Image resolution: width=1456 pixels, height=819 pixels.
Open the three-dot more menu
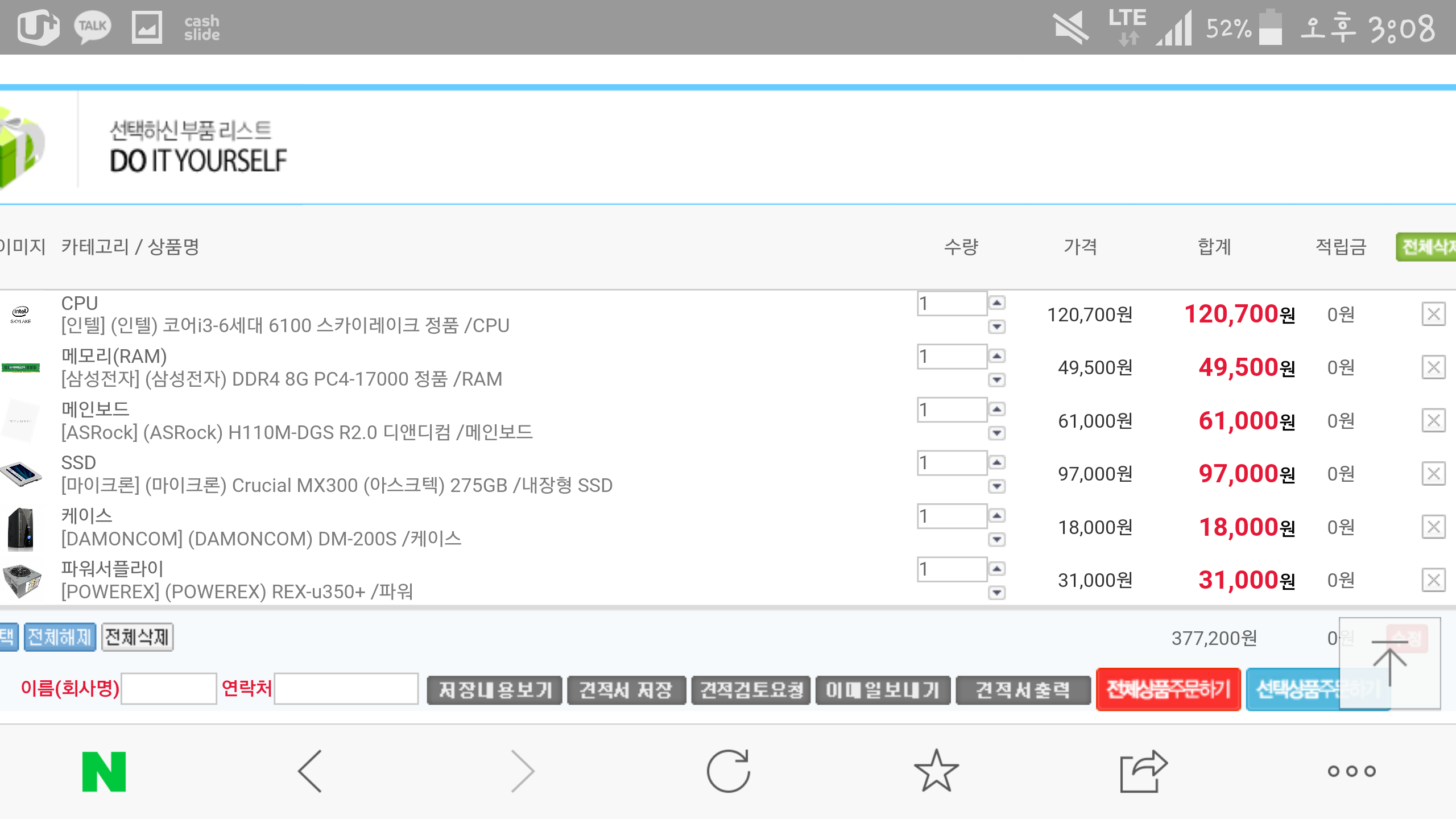pyautogui.click(x=1351, y=771)
